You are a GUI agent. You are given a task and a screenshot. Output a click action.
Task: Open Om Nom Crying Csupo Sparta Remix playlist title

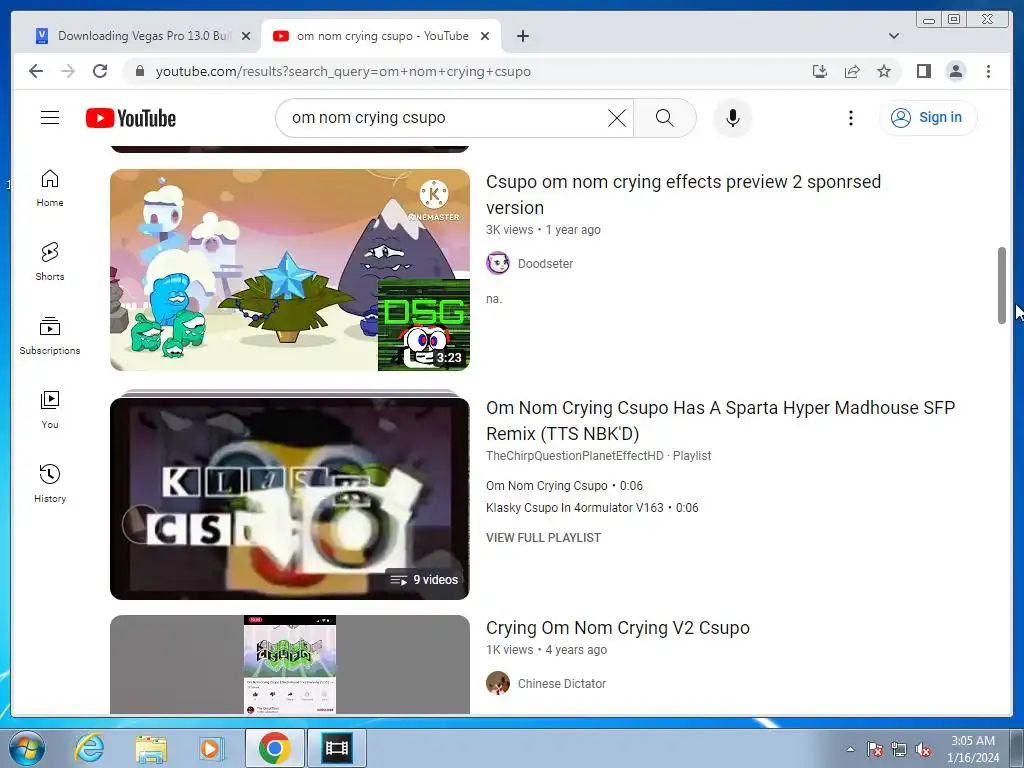pos(720,420)
